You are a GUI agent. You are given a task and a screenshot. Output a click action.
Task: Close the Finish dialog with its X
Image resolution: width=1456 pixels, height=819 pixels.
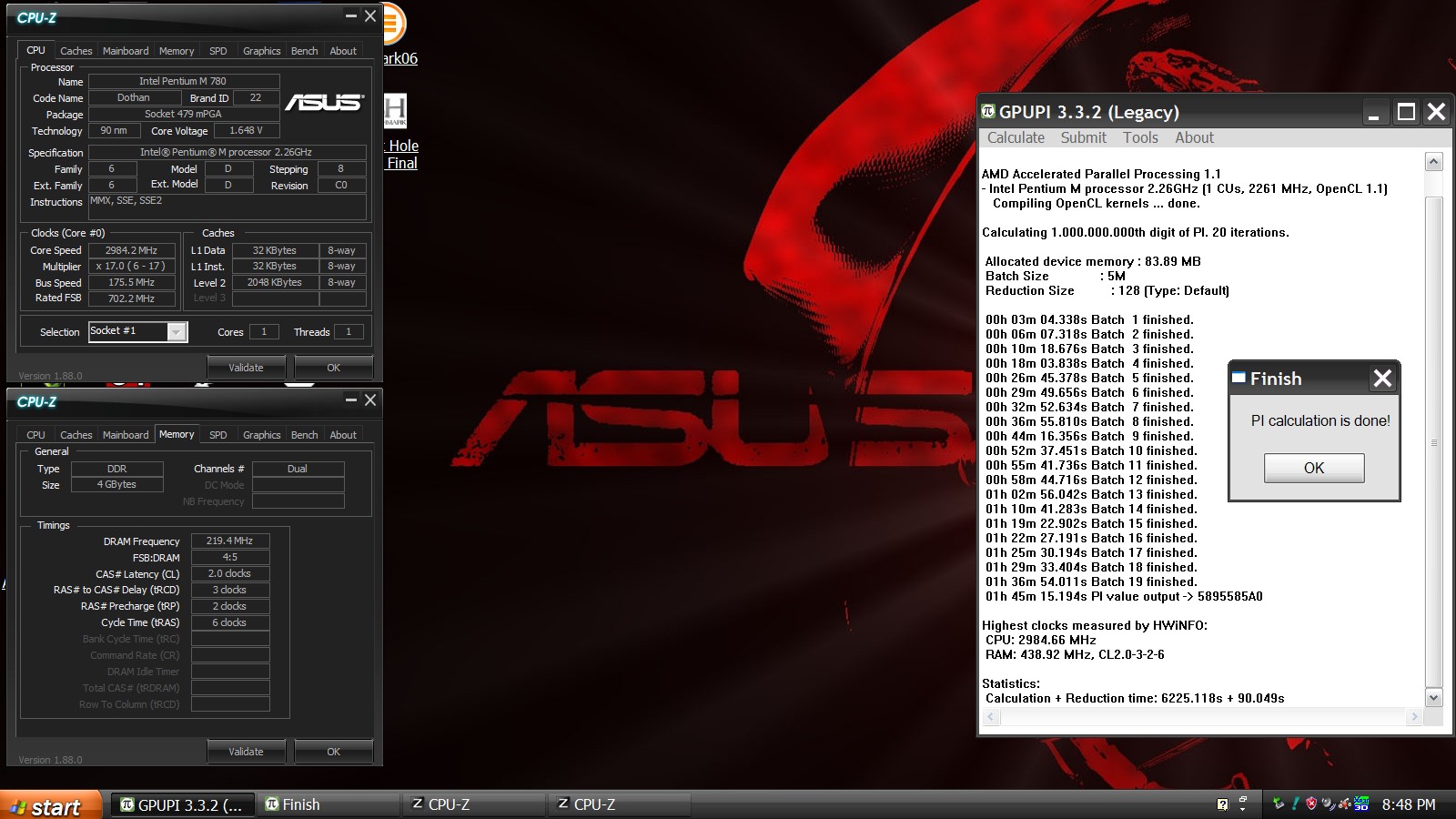1382,379
